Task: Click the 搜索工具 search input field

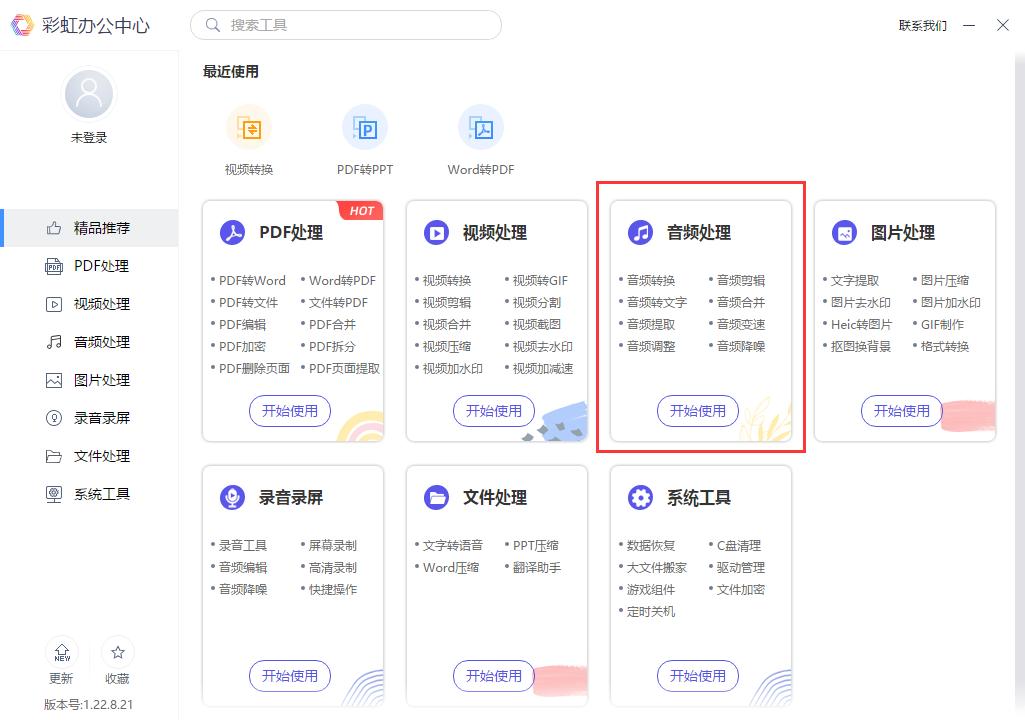Action: click(x=346, y=24)
